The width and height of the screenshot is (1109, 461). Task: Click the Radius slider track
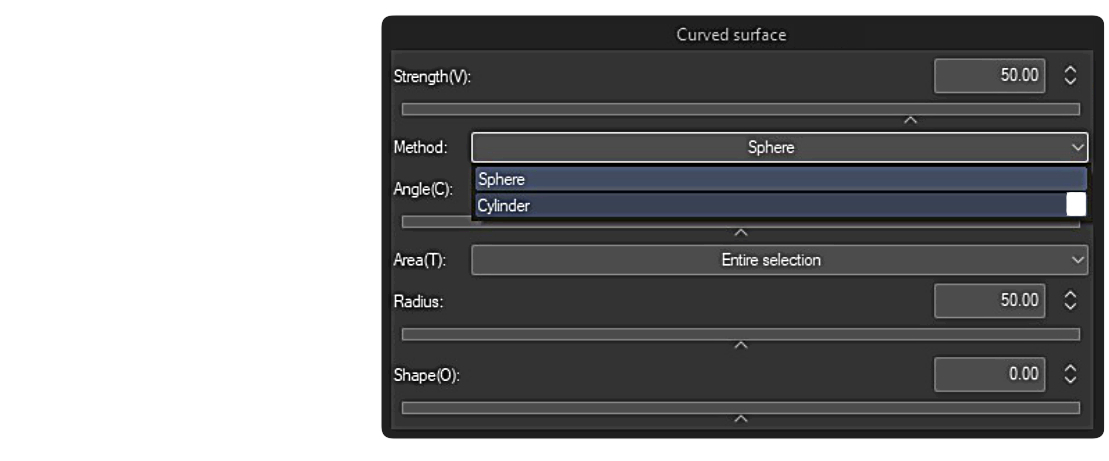740,333
